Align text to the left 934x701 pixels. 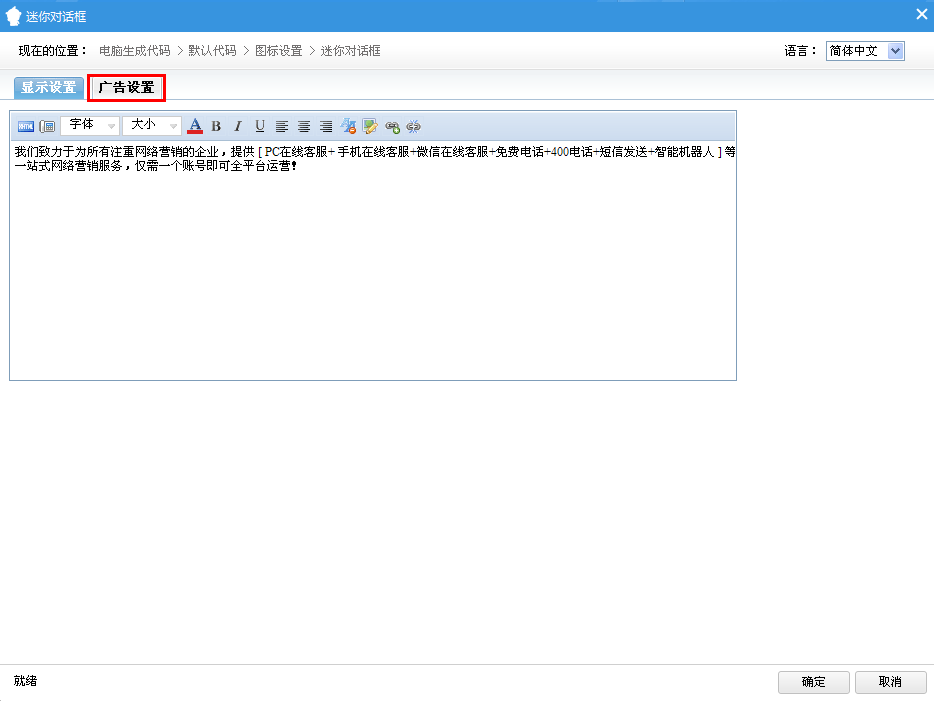282,126
